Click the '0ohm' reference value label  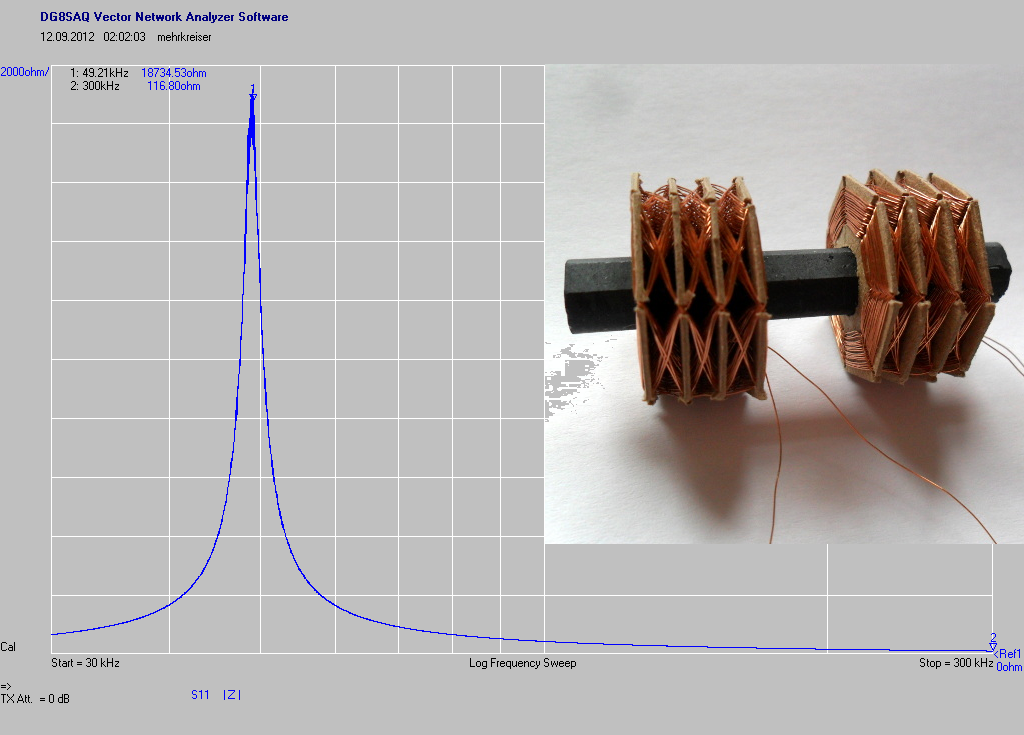pos(1009,667)
